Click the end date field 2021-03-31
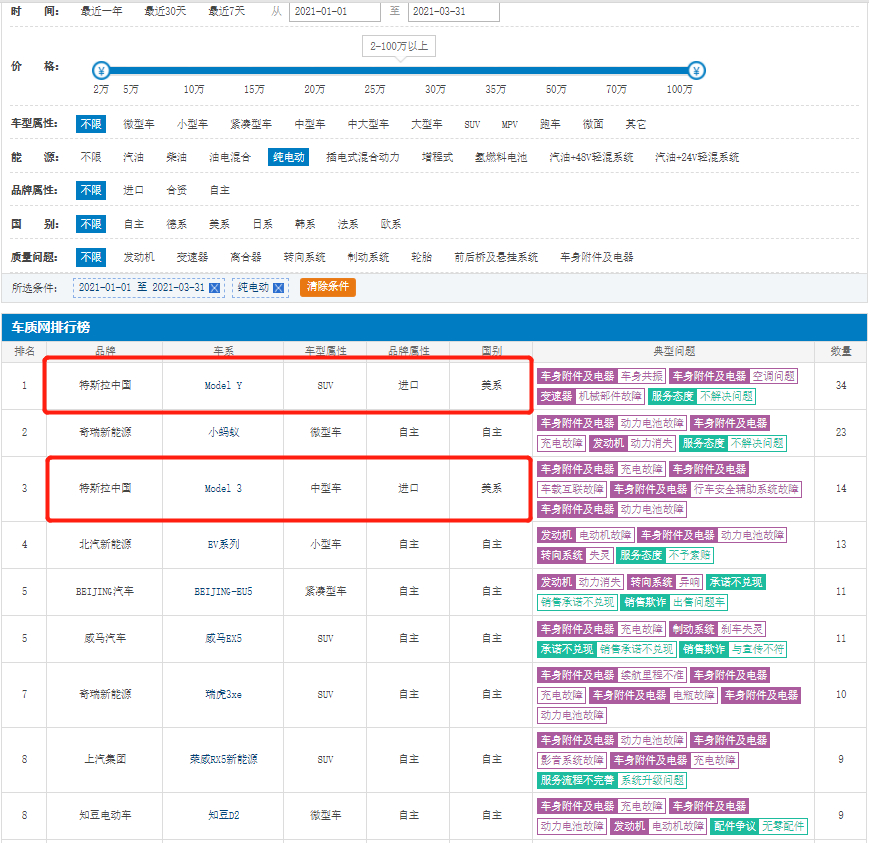 click(x=453, y=12)
